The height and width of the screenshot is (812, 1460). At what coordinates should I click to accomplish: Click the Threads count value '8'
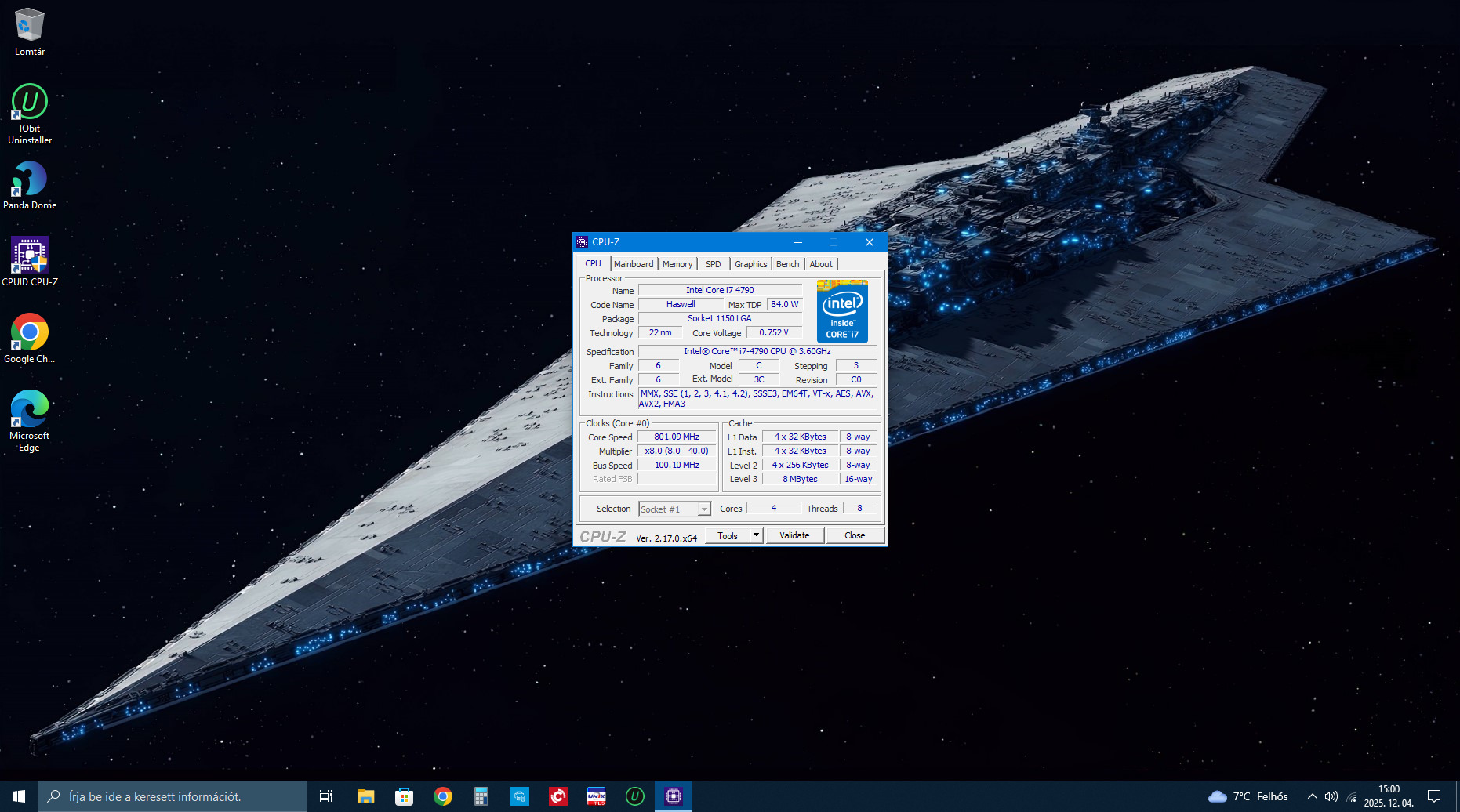pyautogui.click(x=859, y=508)
